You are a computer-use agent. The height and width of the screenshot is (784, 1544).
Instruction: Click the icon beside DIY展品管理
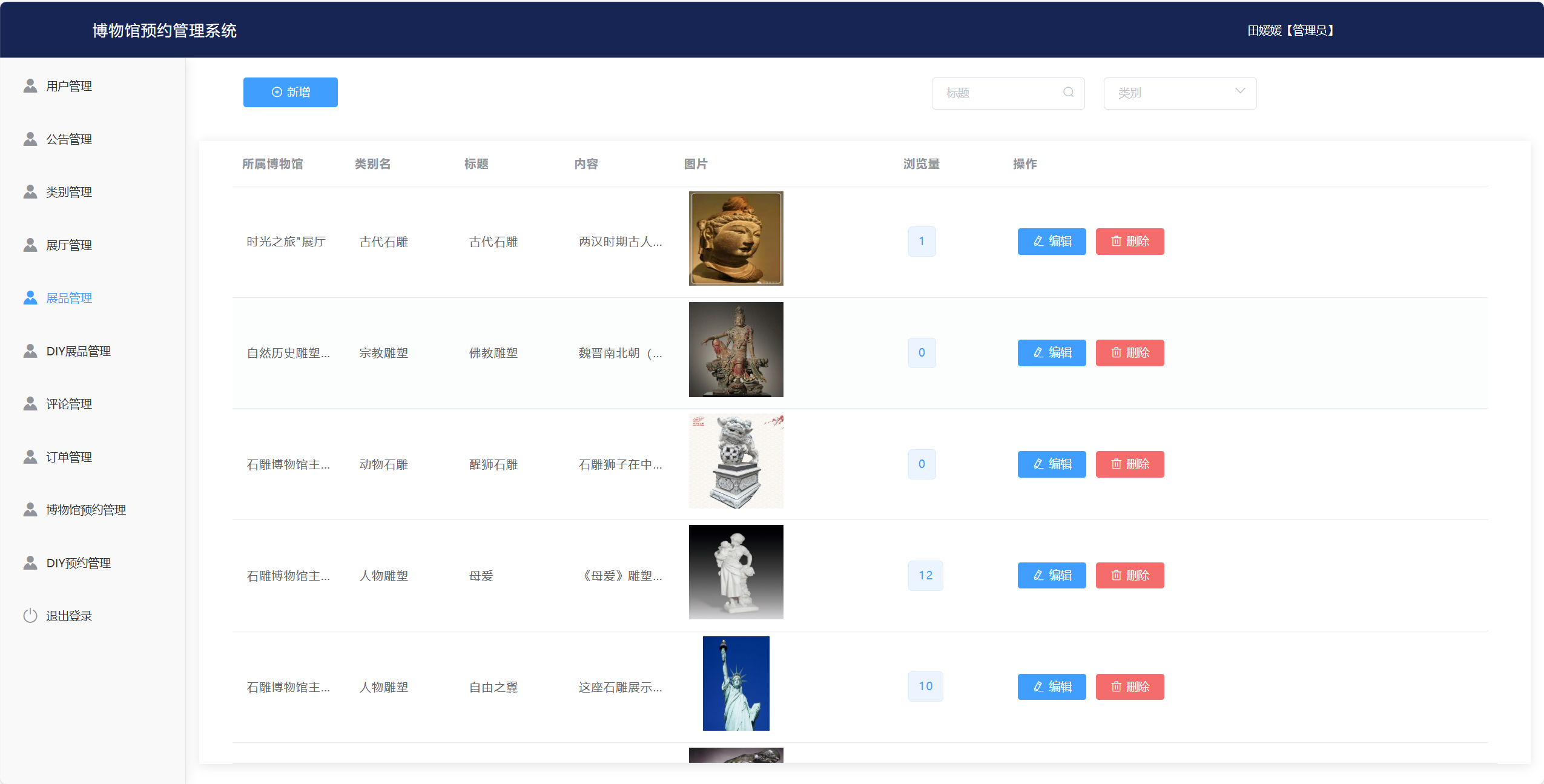[x=30, y=351]
